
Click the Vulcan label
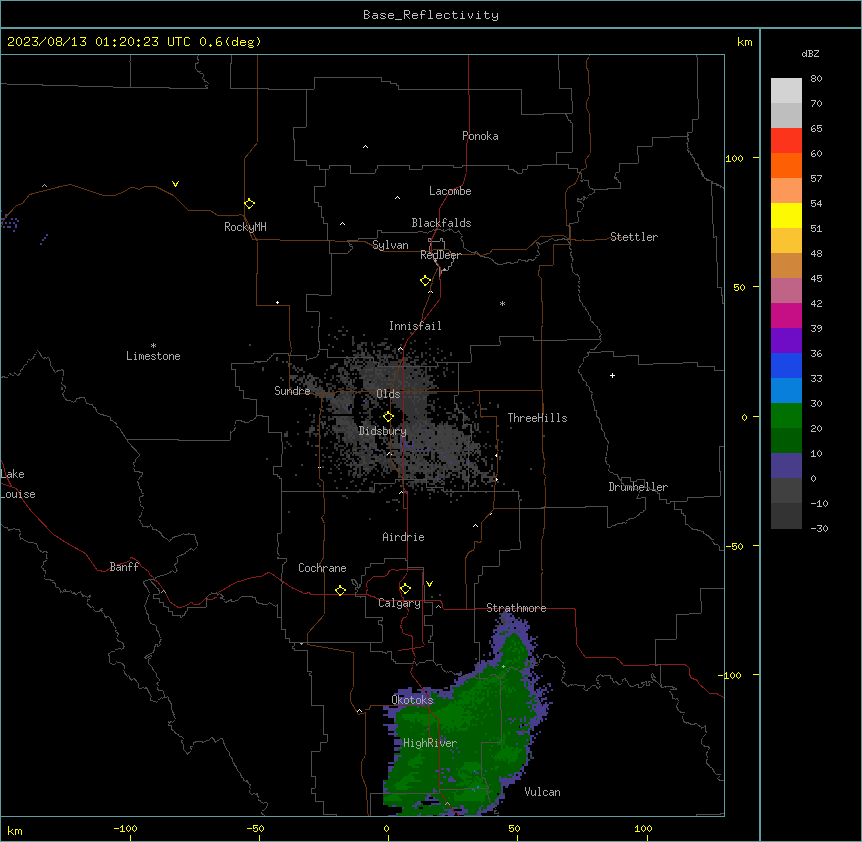[x=542, y=792]
